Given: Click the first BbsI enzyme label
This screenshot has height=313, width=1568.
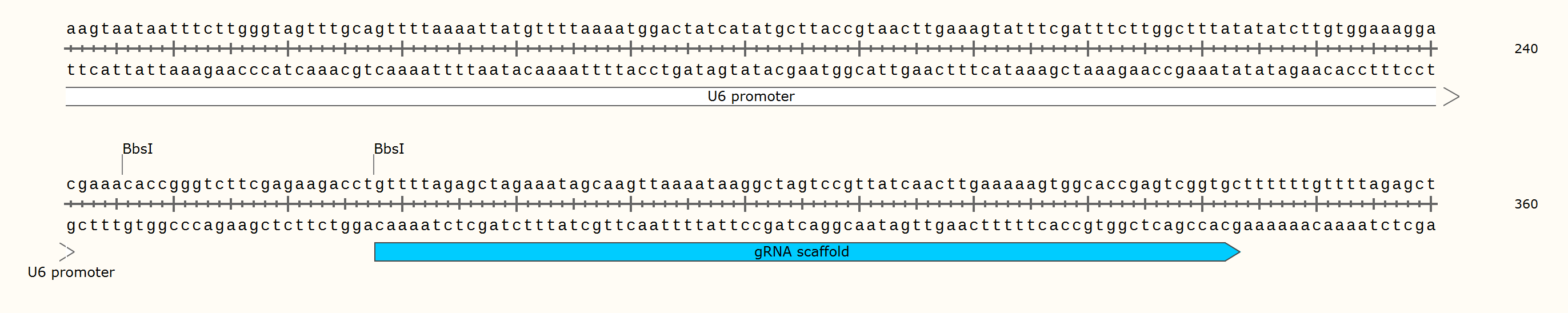Looking at the screenshot, I should click(x=138, y=149).
